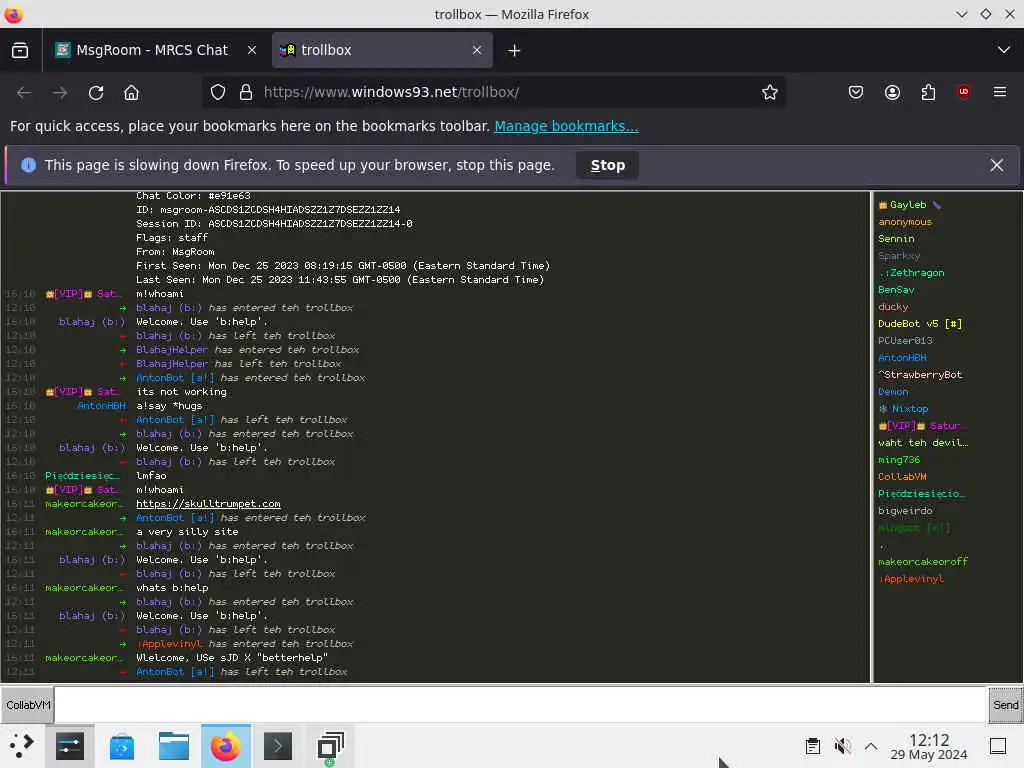Select bigweirdo in user list

(905, 511)
